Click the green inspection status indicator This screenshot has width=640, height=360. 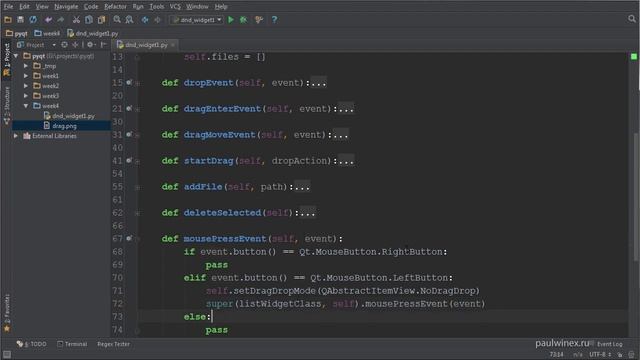pyautogui.click(x=634, y=57)
